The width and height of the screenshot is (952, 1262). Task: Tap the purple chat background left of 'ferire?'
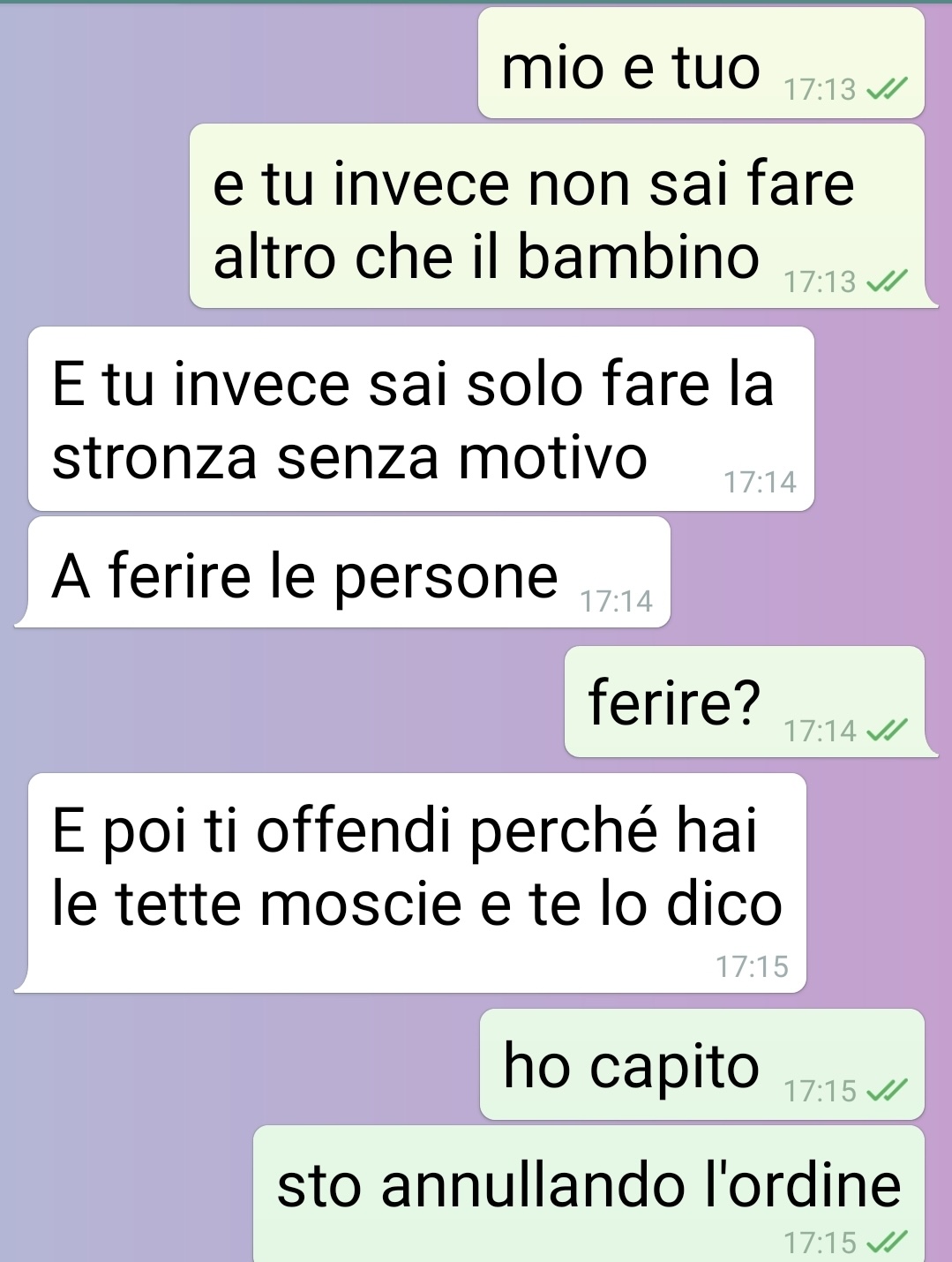tap(282, 702)
